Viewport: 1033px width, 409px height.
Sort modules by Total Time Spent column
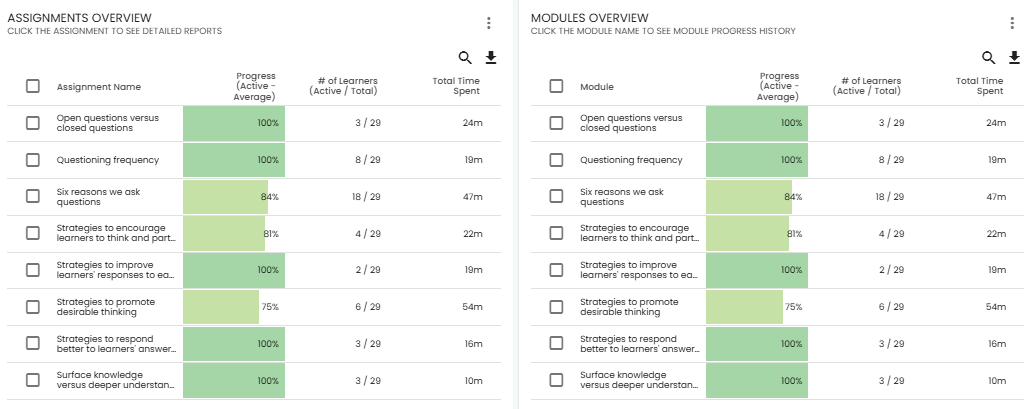(979, 86)
